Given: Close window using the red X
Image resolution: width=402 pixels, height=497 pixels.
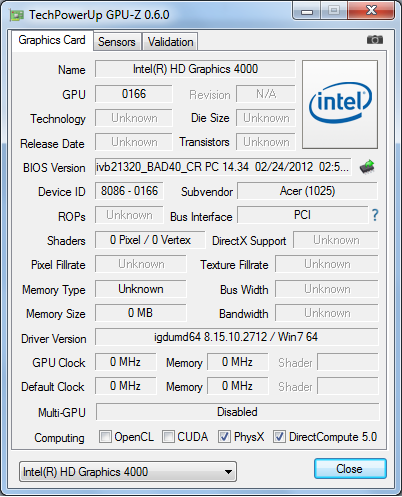Looking at the screenshot, I should pos(371,11).
